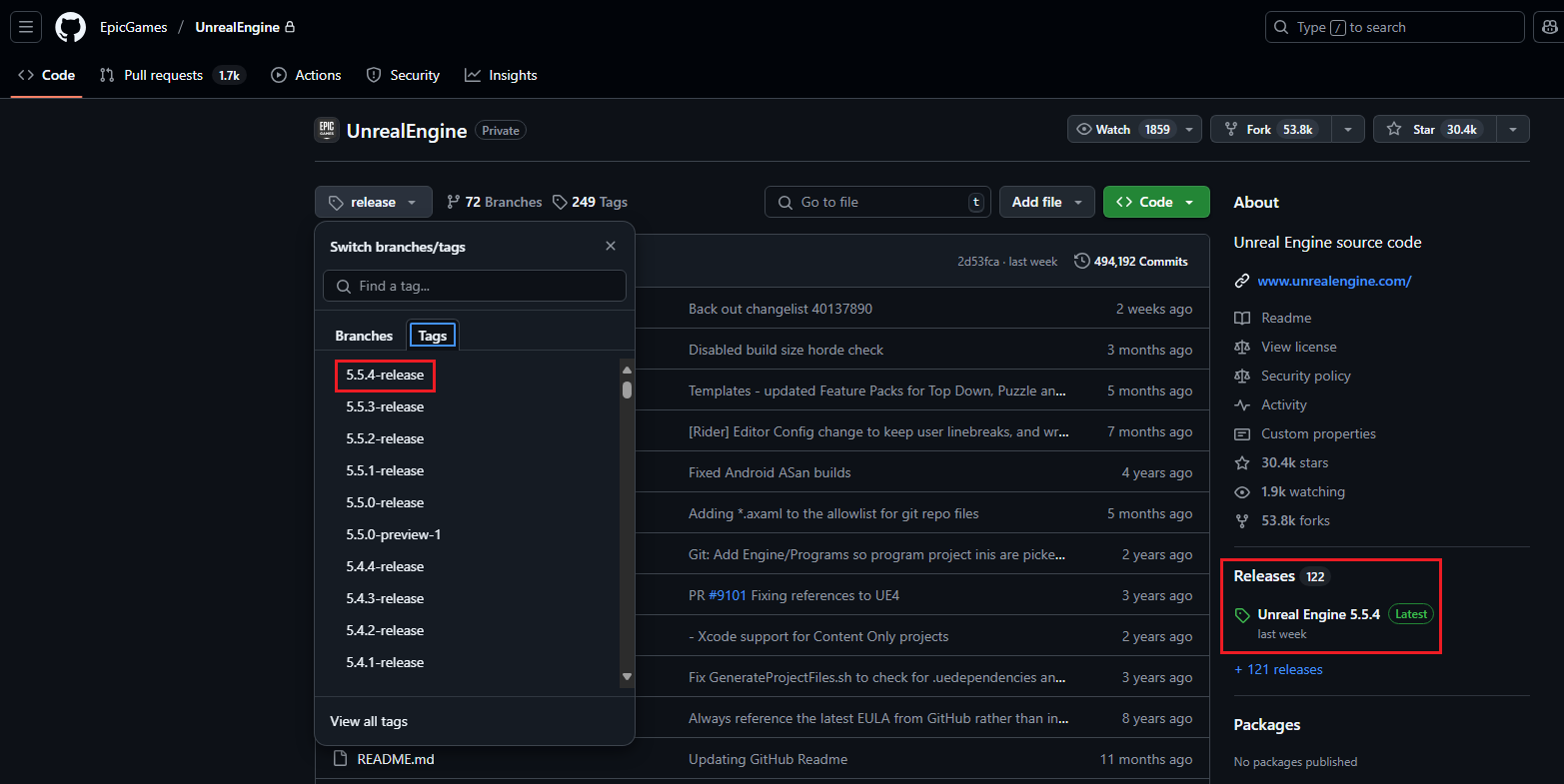Switch to the Branches tab in popup

coord(364,336)
